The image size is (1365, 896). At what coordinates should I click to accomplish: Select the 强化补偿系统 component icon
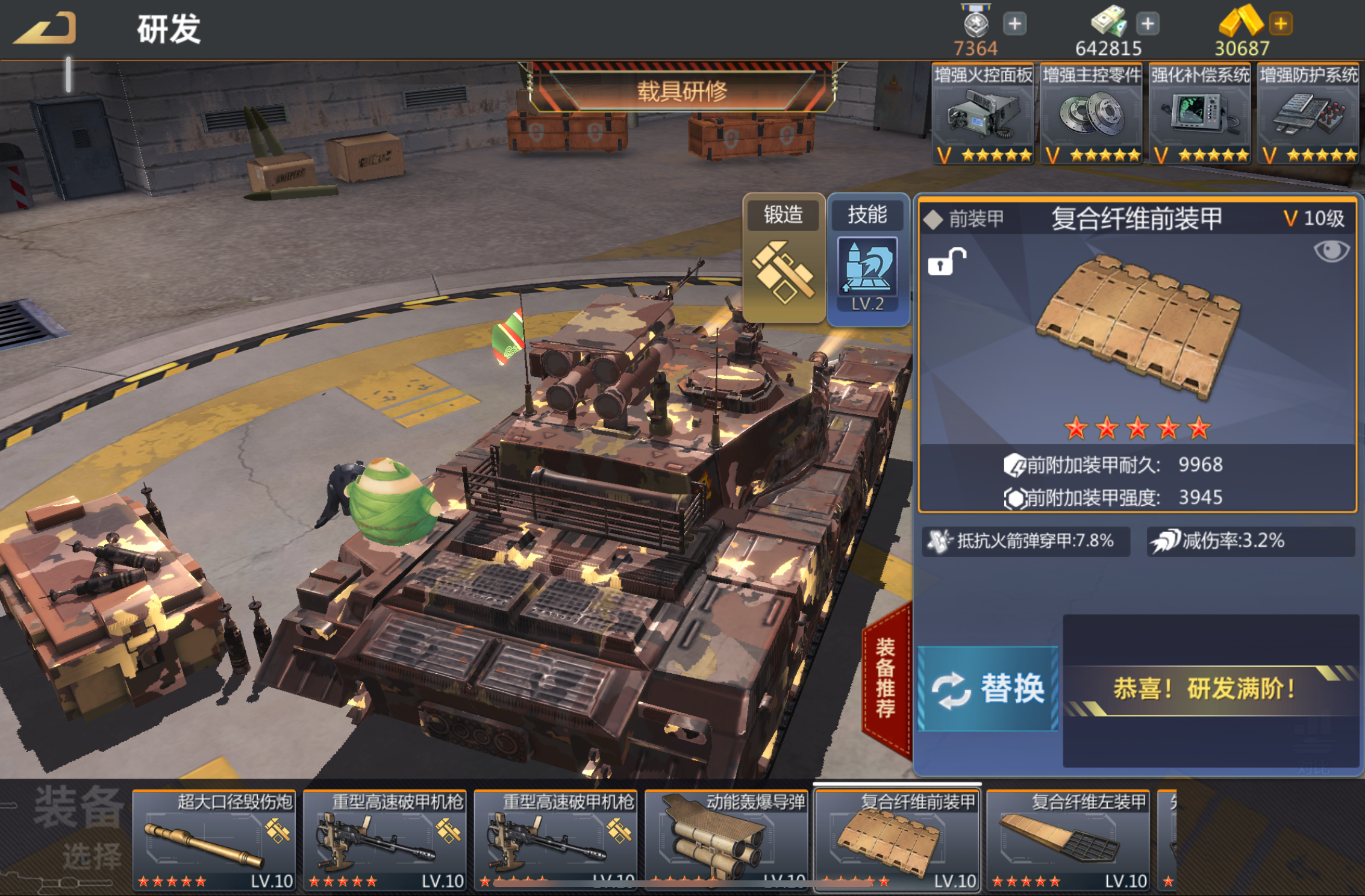1200,114
